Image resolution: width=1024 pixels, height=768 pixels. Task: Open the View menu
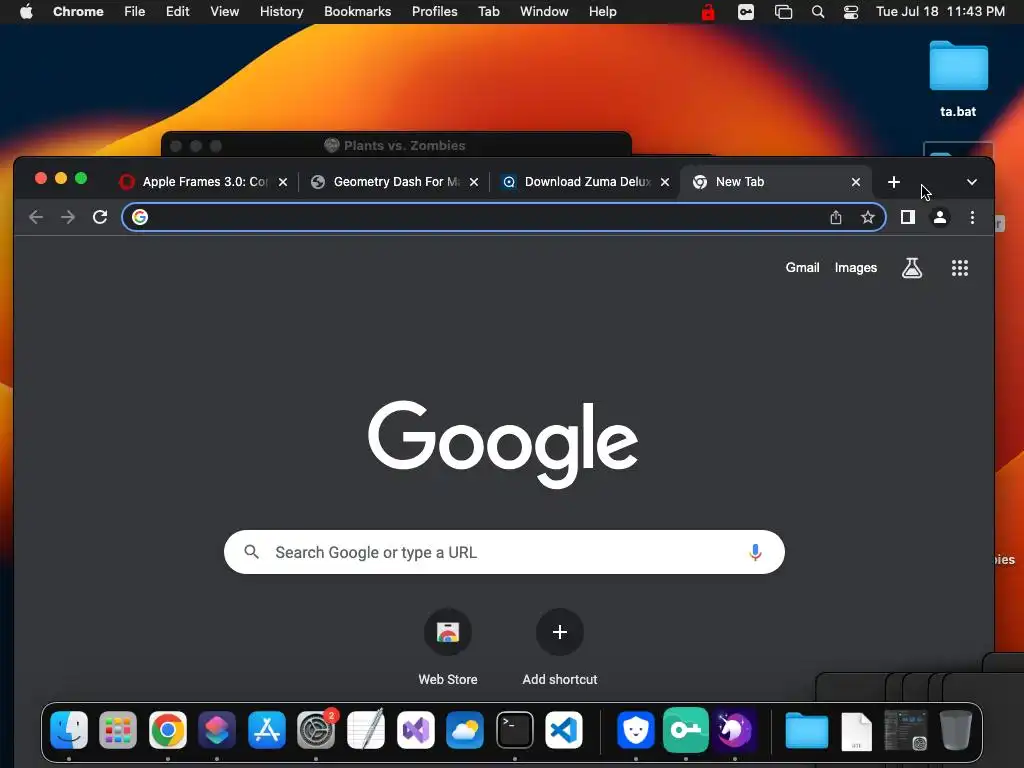pyautogui.click(x=224, y=12)
